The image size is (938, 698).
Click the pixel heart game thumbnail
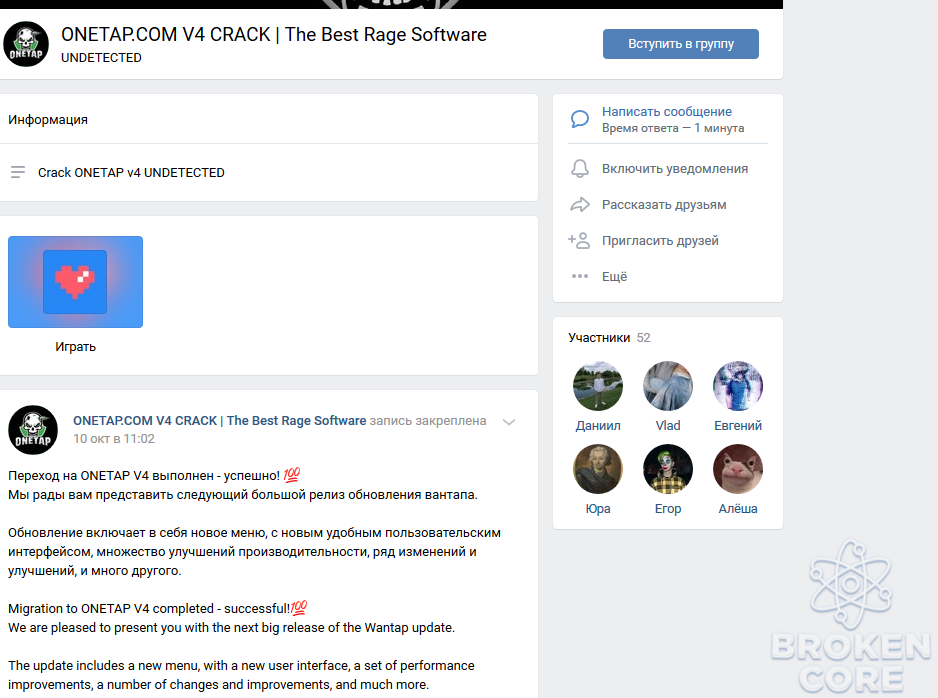click(x=75, y=282)
